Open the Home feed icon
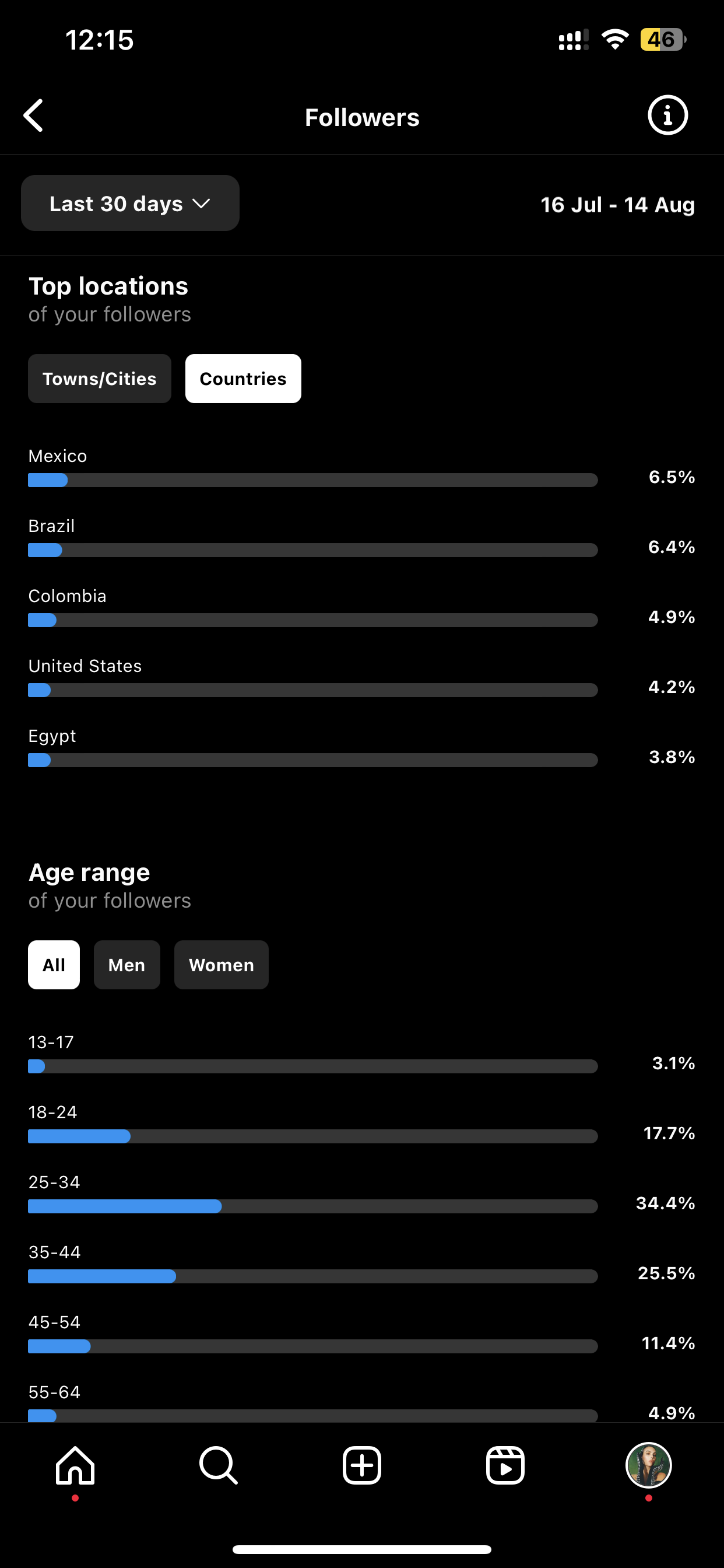This screenshot has height=1568, width=724. (75, 1465)
